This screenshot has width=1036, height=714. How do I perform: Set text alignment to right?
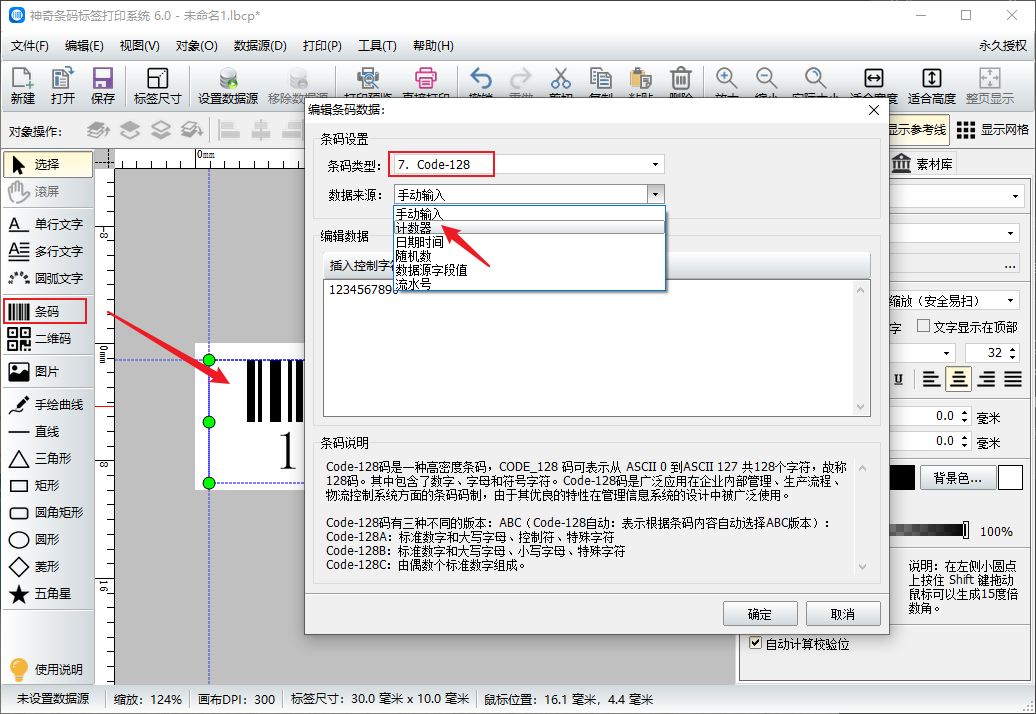pos(986,379)
